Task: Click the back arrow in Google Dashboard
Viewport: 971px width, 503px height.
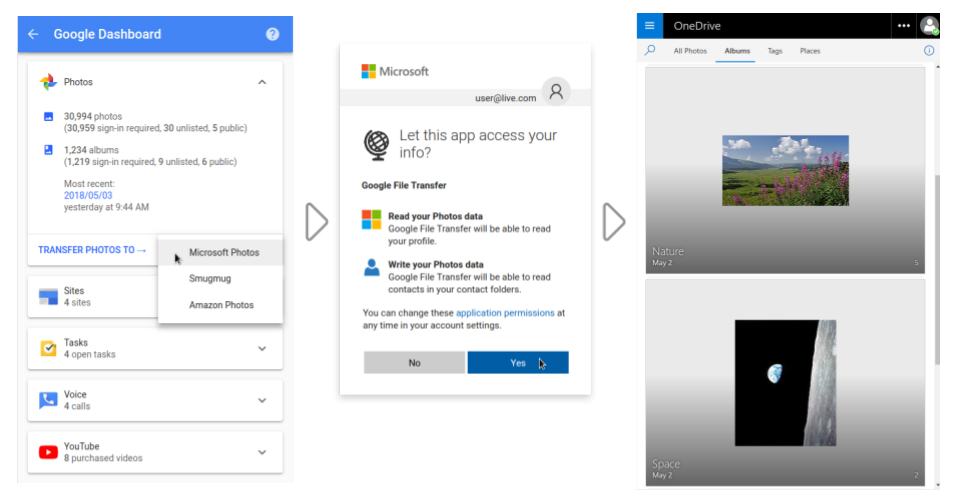Action: pyautogui.click(x=33, y=34)
